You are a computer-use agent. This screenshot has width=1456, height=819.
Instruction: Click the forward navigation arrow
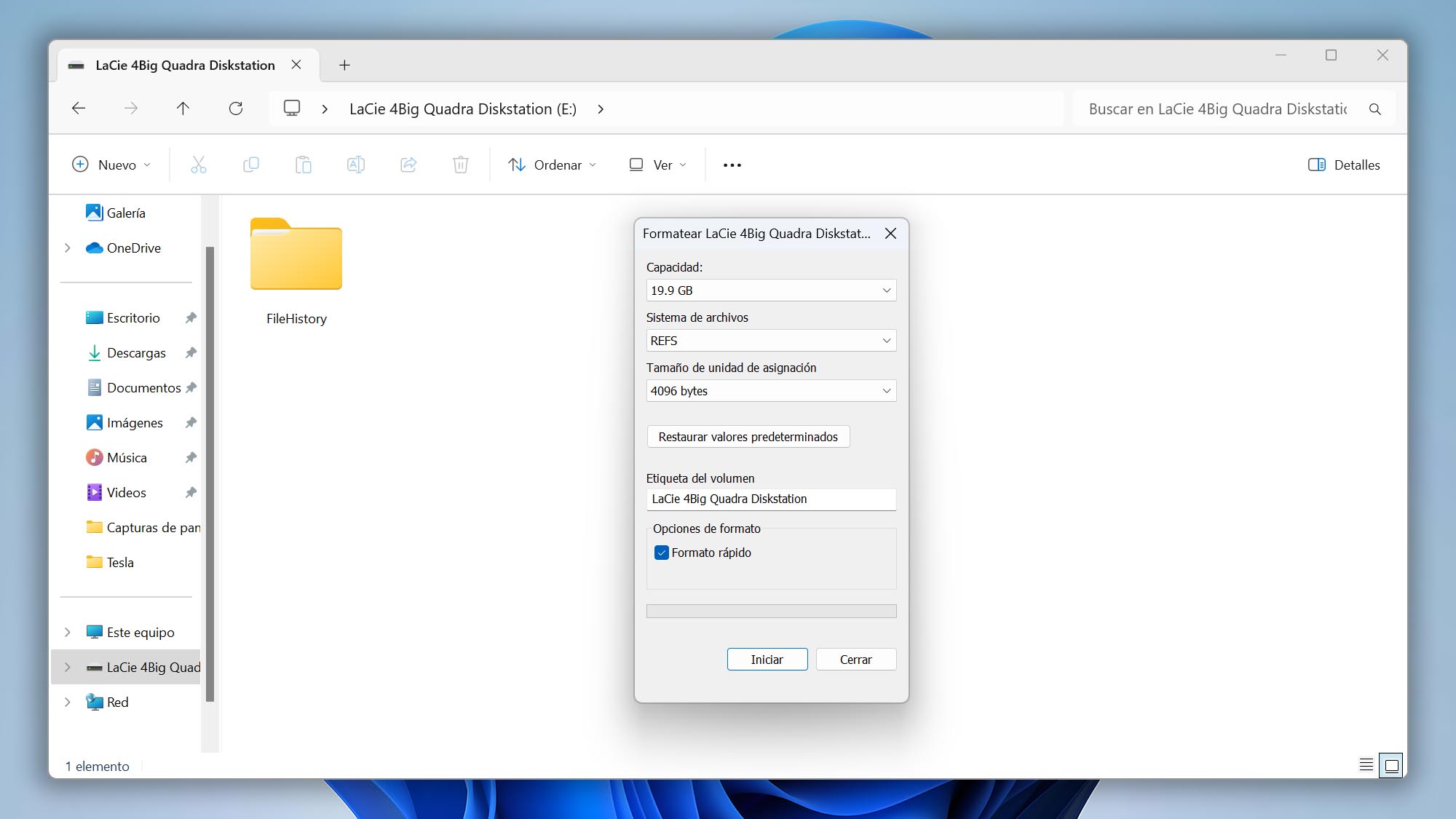(131, 108)
